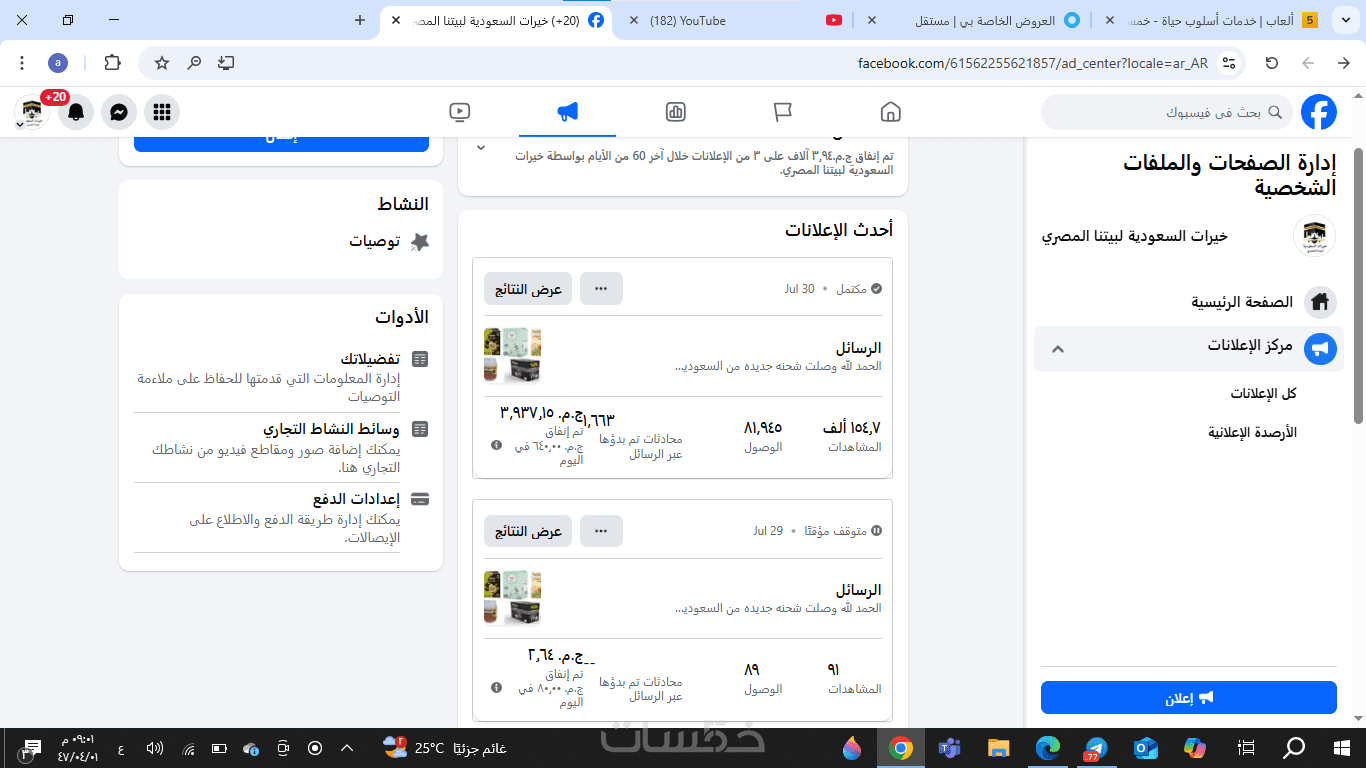Select مركز الإعلانات in the sidebar
The image size is (1366, 768).
[x=1189, y=348]
